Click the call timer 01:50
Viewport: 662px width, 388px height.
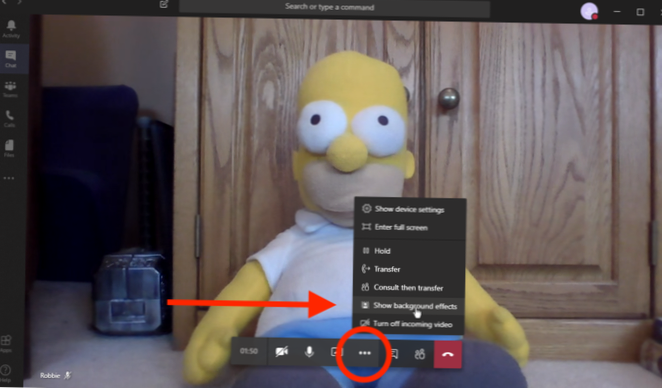coord(249,351)
